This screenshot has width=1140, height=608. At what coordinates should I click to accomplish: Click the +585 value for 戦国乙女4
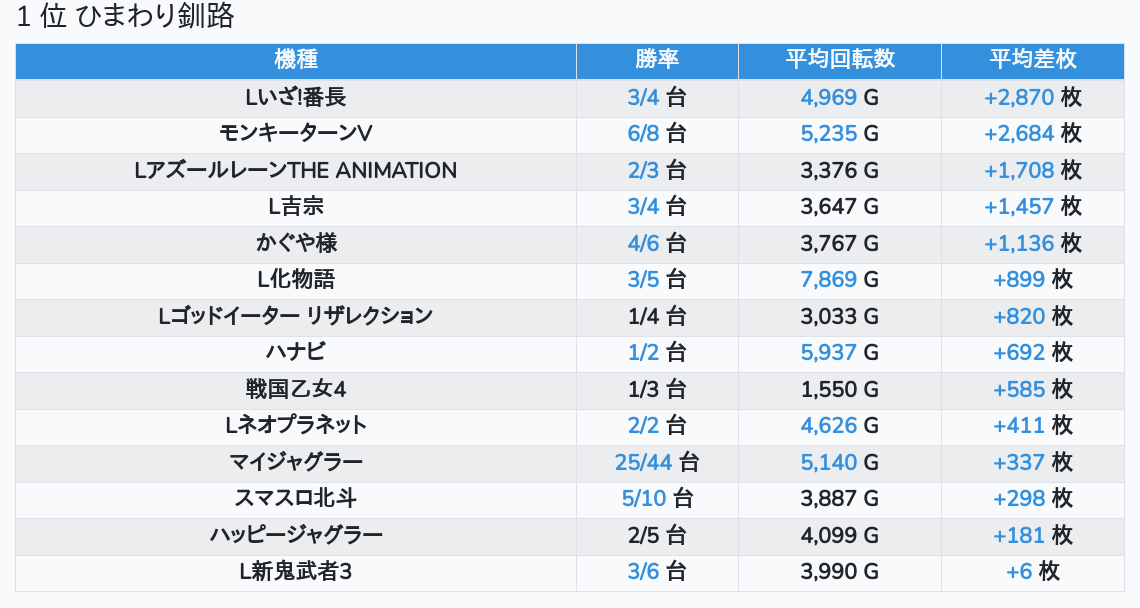1019,389
